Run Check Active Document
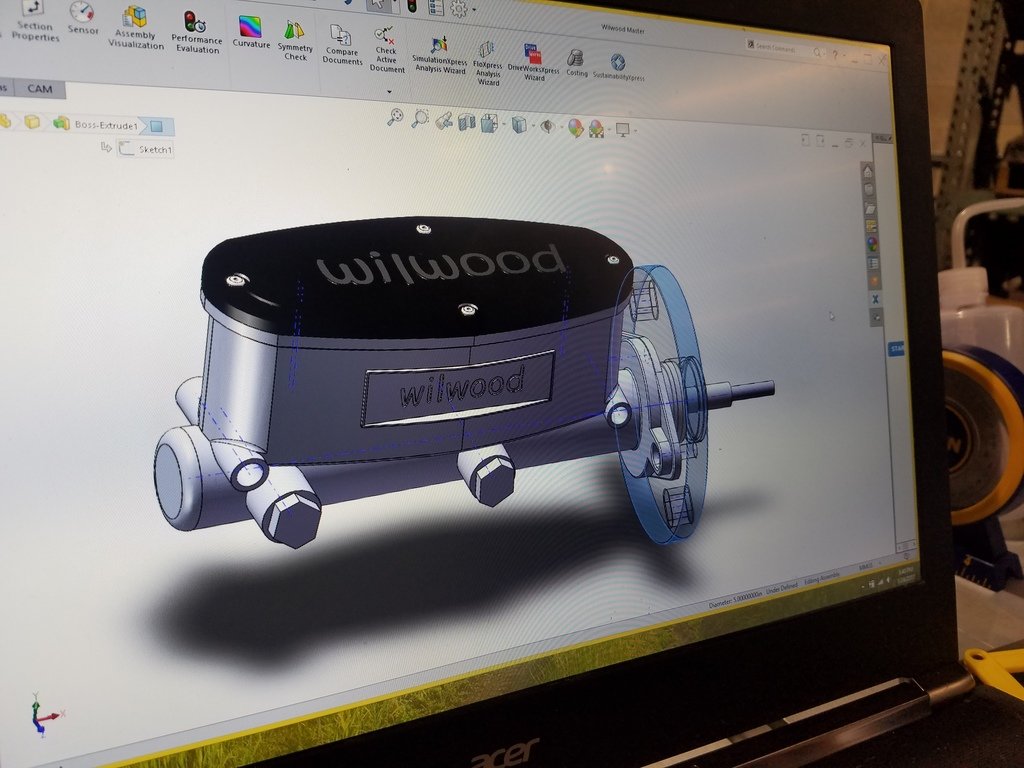The width and height of the screenshot is (1024, 768). click(386, 50)
